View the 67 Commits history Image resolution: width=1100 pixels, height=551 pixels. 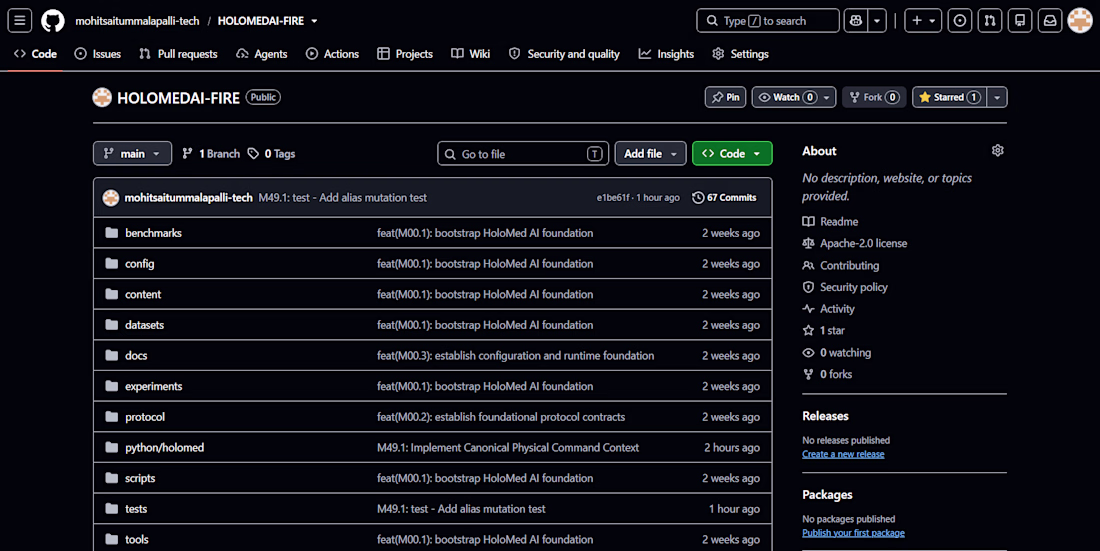(x=724, y=198)
